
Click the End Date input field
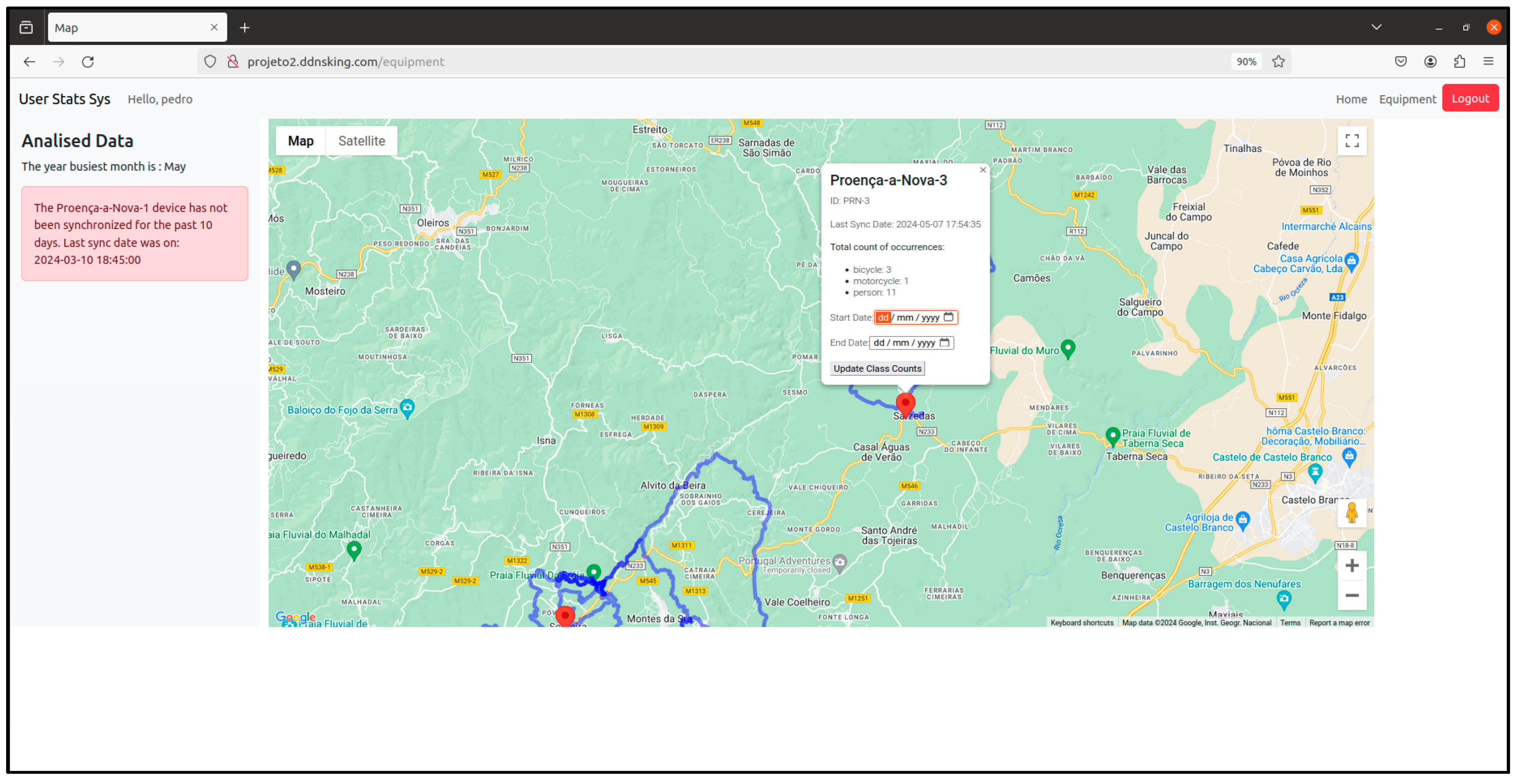coord(904,343)
